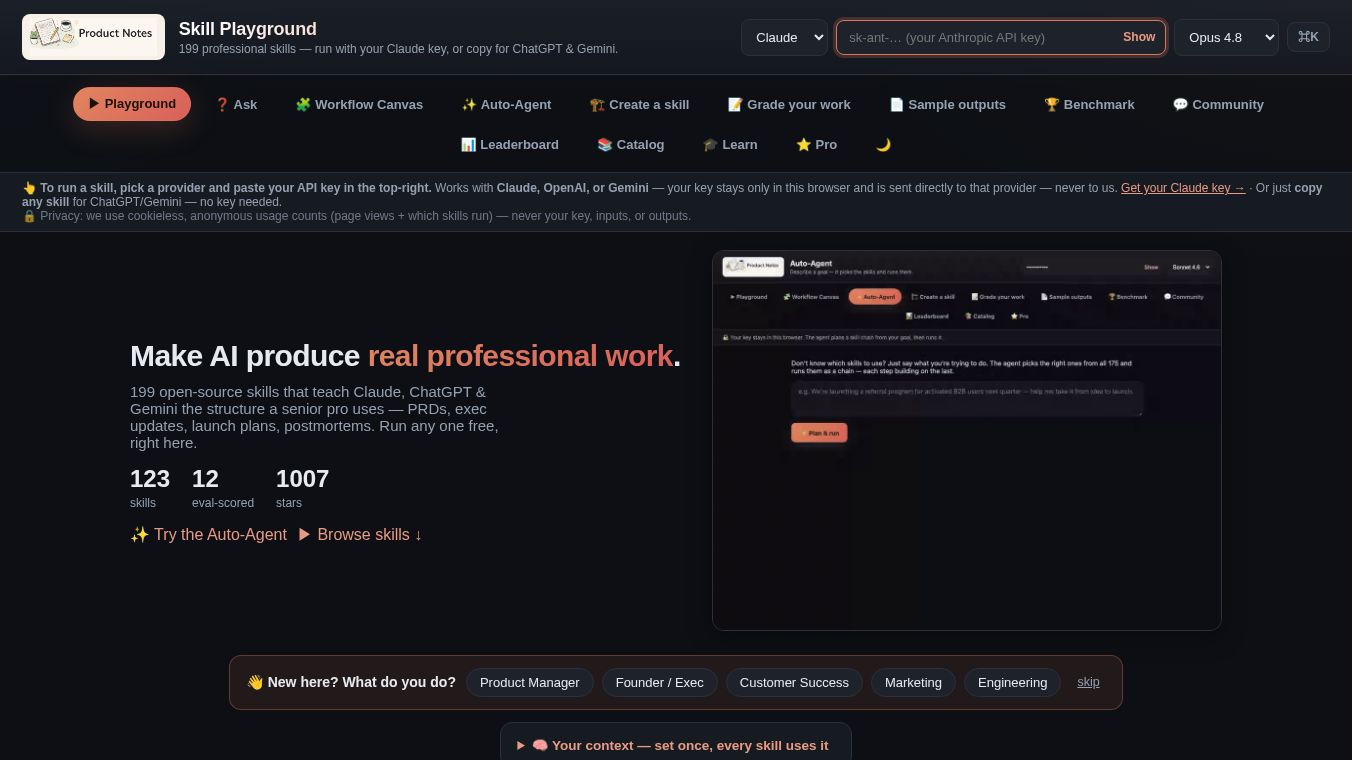Click the 12 eval-scored count
This screenshot has height=760, width=1352.
pos(223,487)
